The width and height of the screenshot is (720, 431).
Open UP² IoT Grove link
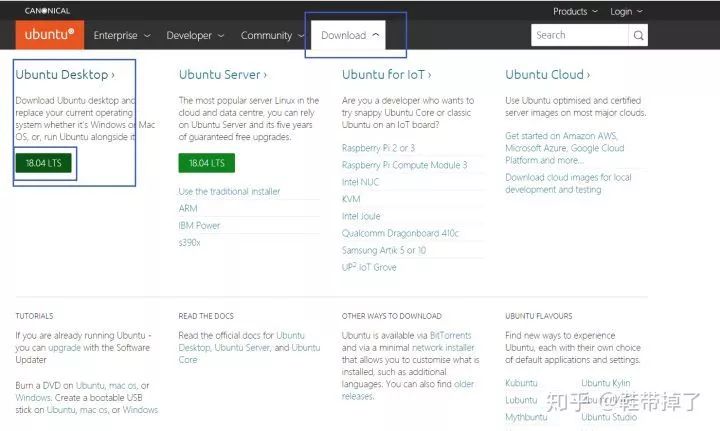pyautogui.click(x=369, y=267)
